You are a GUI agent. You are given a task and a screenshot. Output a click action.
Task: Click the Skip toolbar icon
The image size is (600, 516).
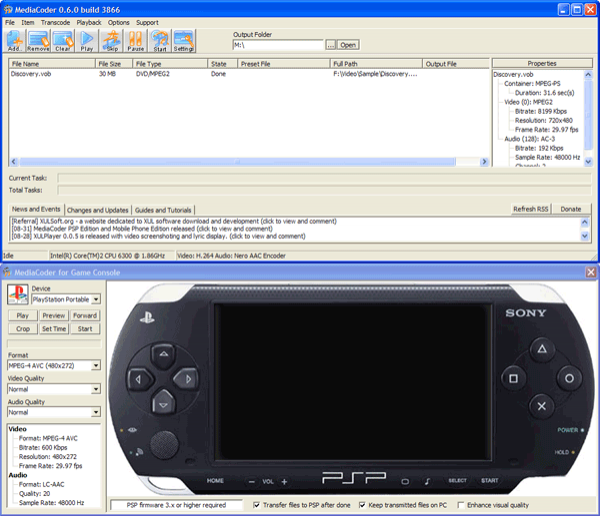(112, 41)
